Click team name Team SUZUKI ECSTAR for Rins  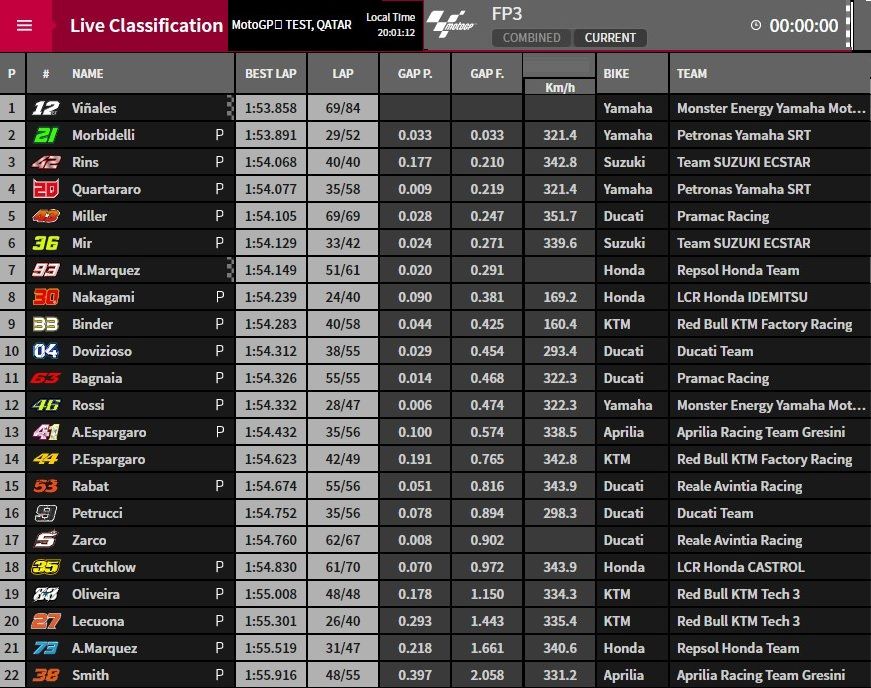(744, 162)
